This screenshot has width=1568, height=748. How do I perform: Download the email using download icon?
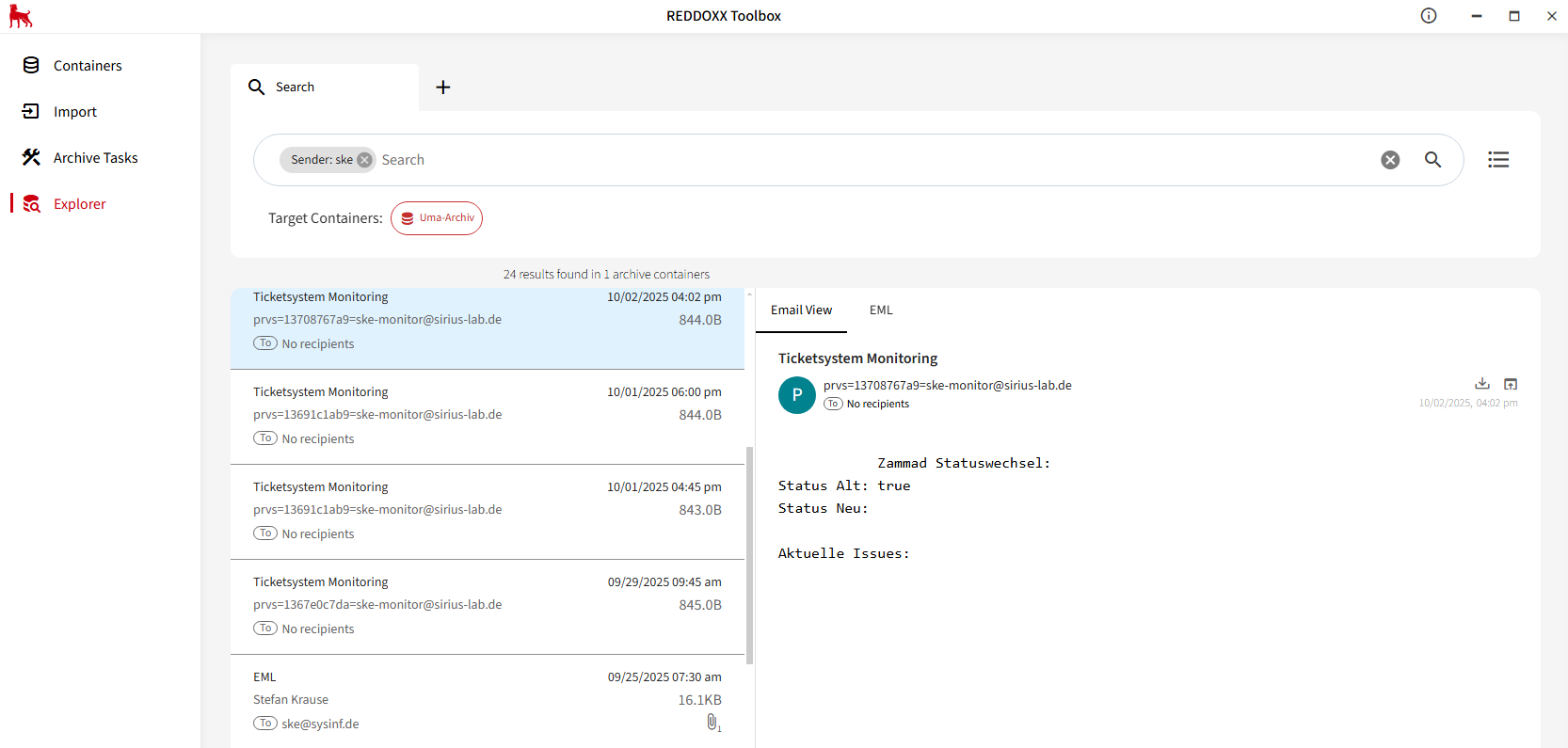point(1482,384)
